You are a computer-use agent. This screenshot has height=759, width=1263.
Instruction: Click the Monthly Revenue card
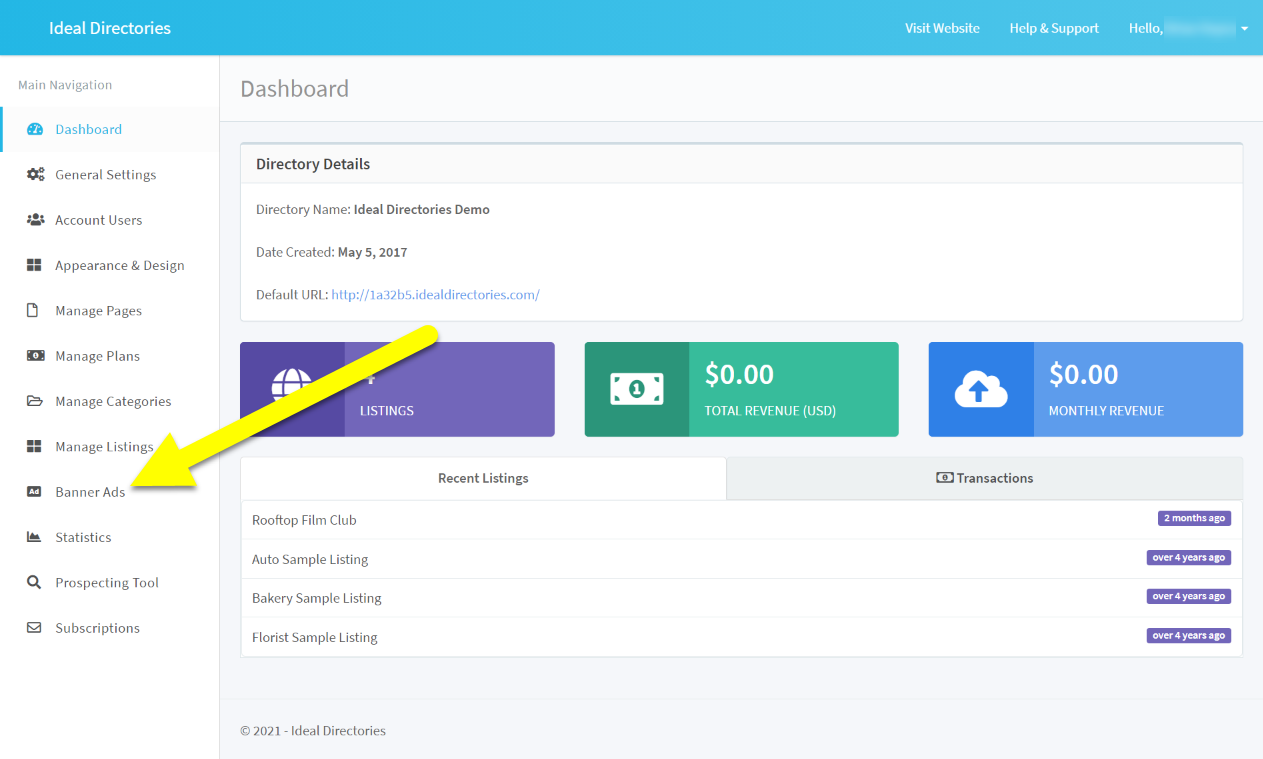pyautogui.click(x=1086, y=389)
